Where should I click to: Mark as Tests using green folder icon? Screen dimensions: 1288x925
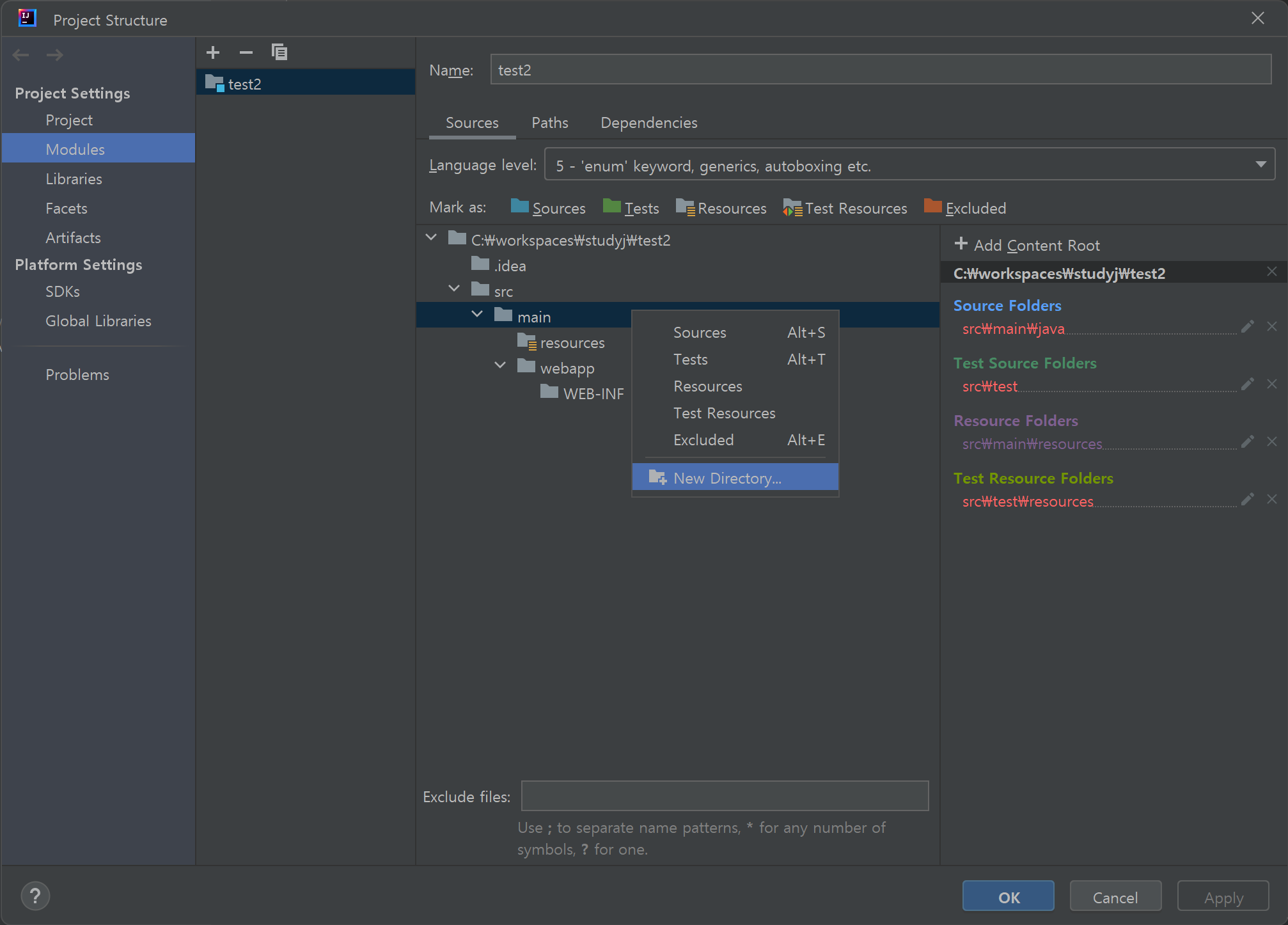click(x=631, y=208)
